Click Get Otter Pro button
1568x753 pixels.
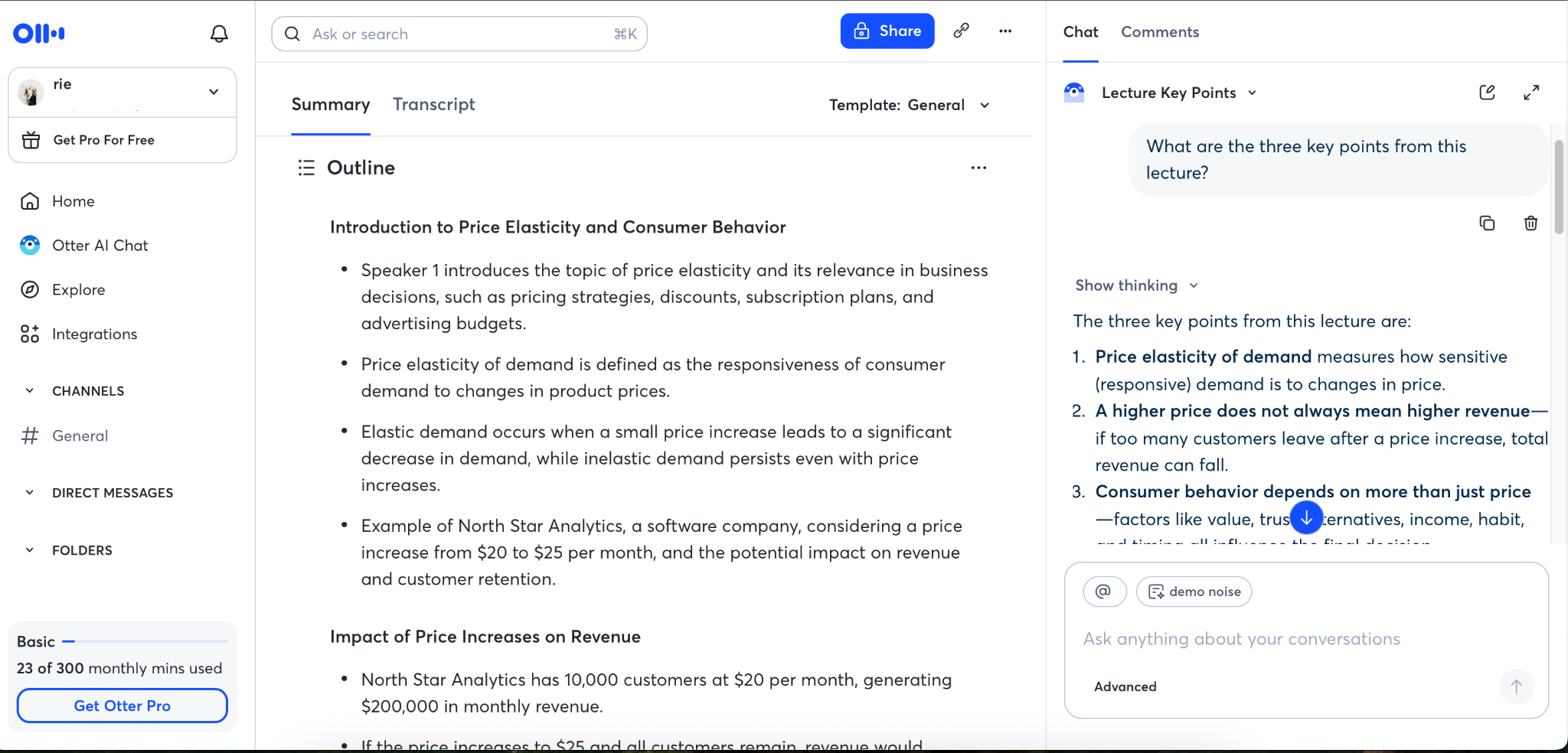122,706
